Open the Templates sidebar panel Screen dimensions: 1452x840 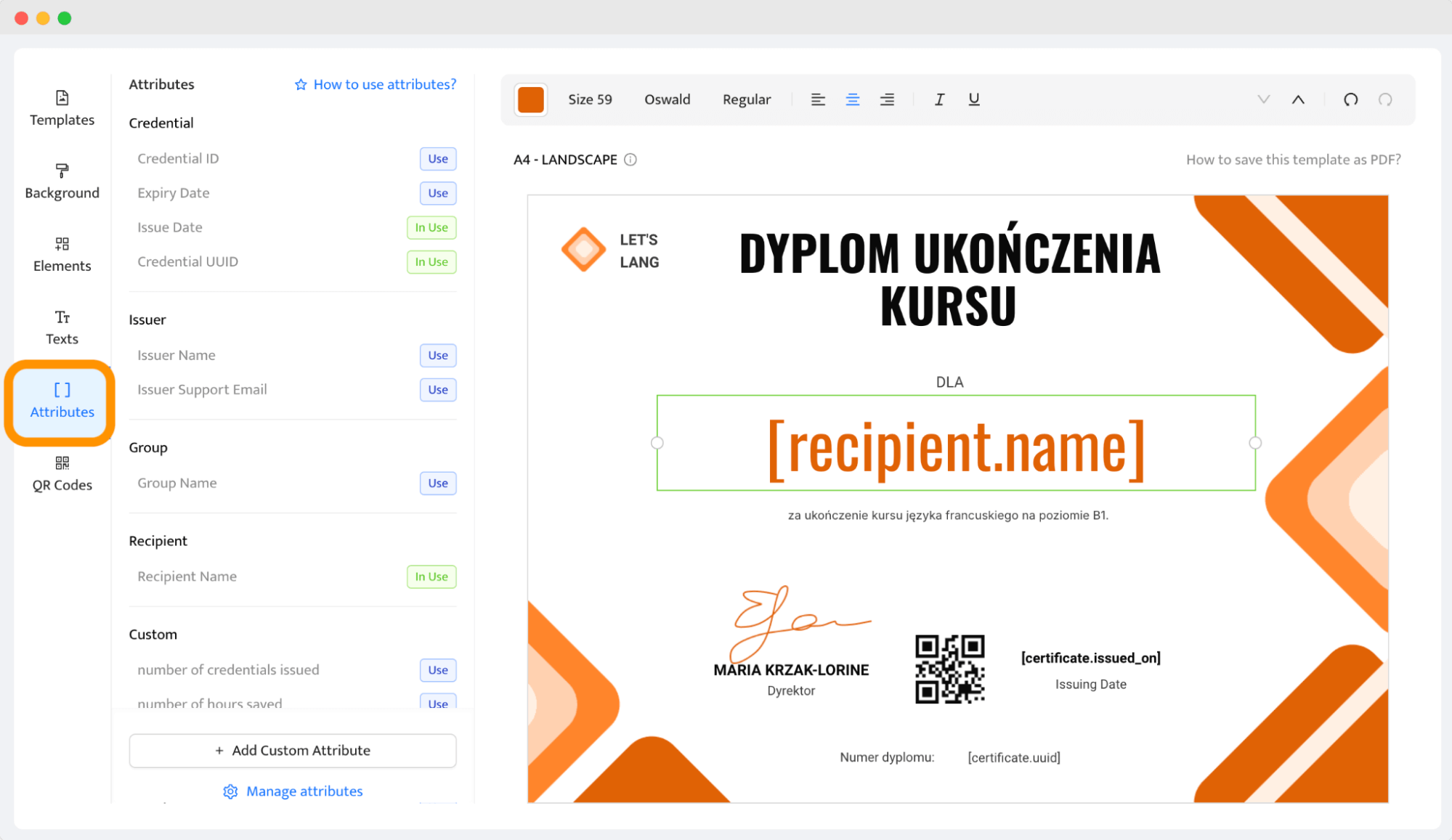[x=62, y=108]
